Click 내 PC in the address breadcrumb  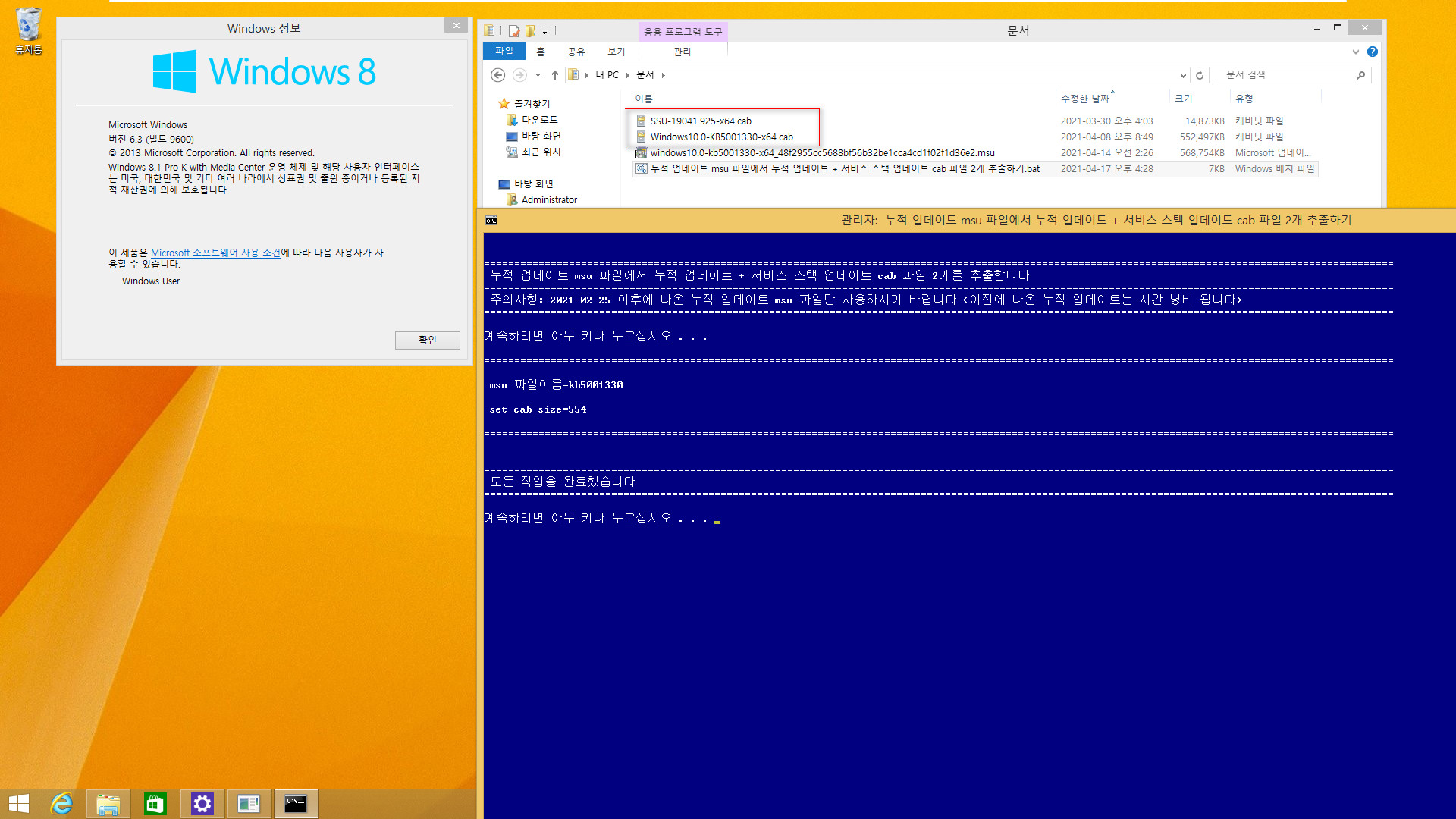tap(607, 75)
